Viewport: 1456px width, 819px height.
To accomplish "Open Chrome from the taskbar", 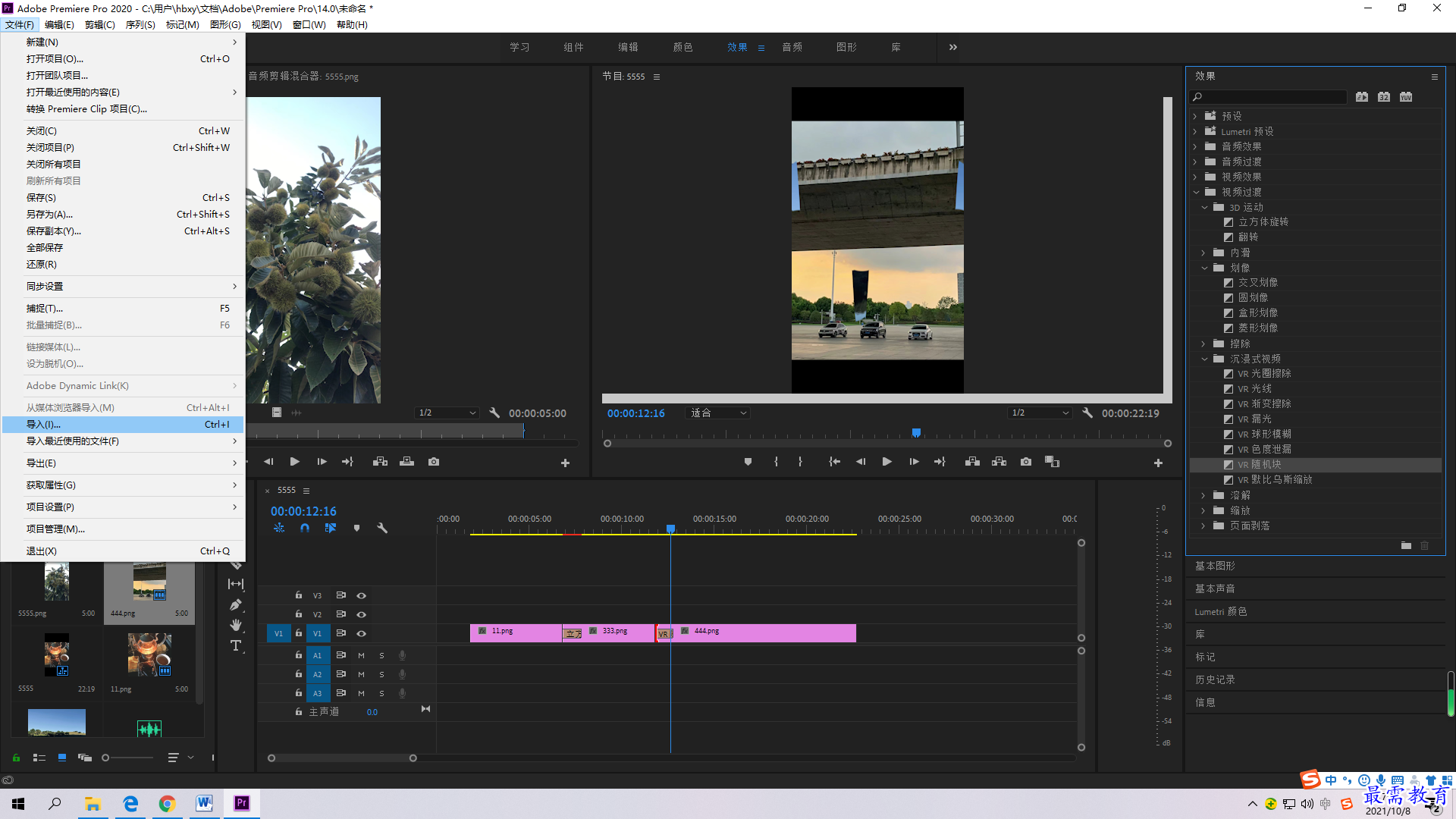I will coord(167,803).
